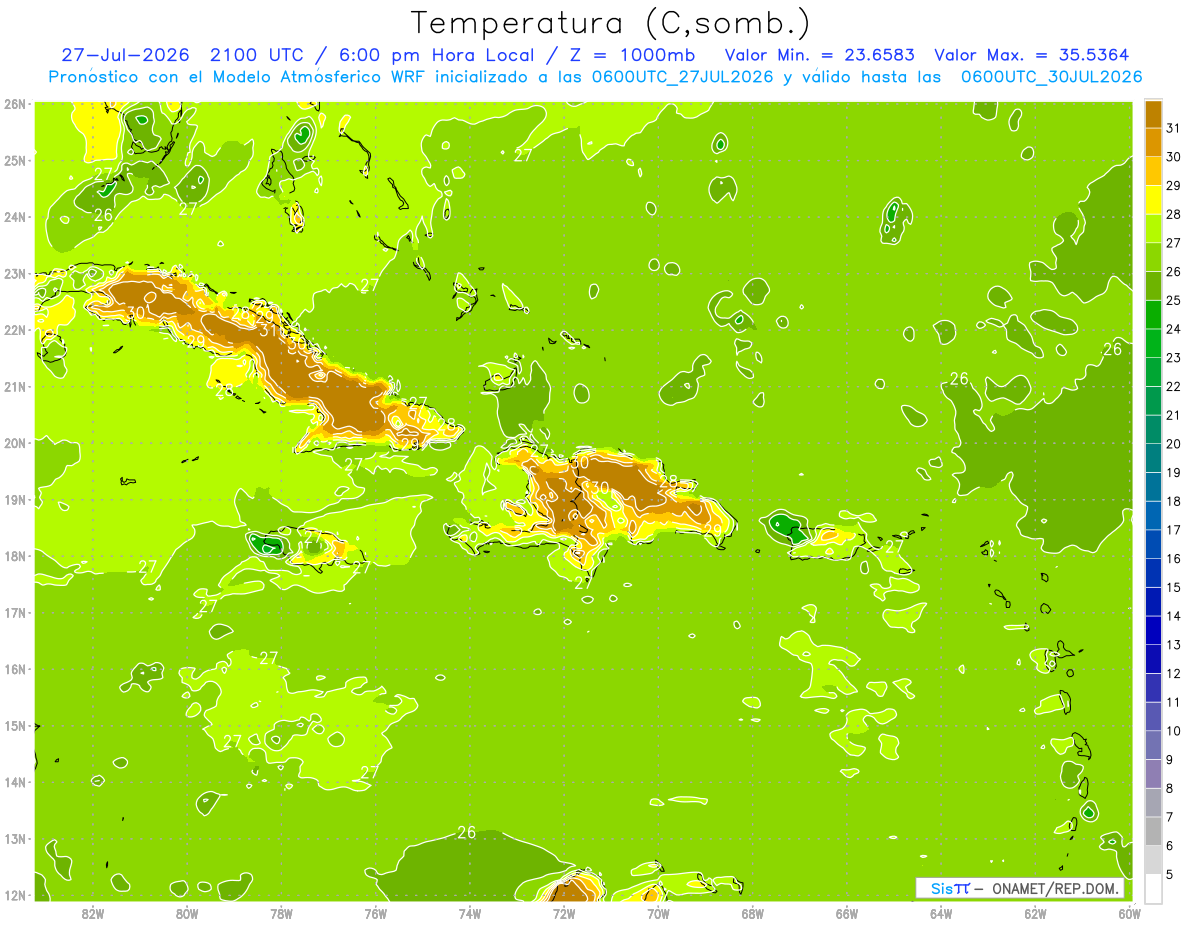Image resolution: width=1200 pixels, height=927 pixels.
Task: Click the "72W" longitude axis label
Action: (x=564, y=912)
